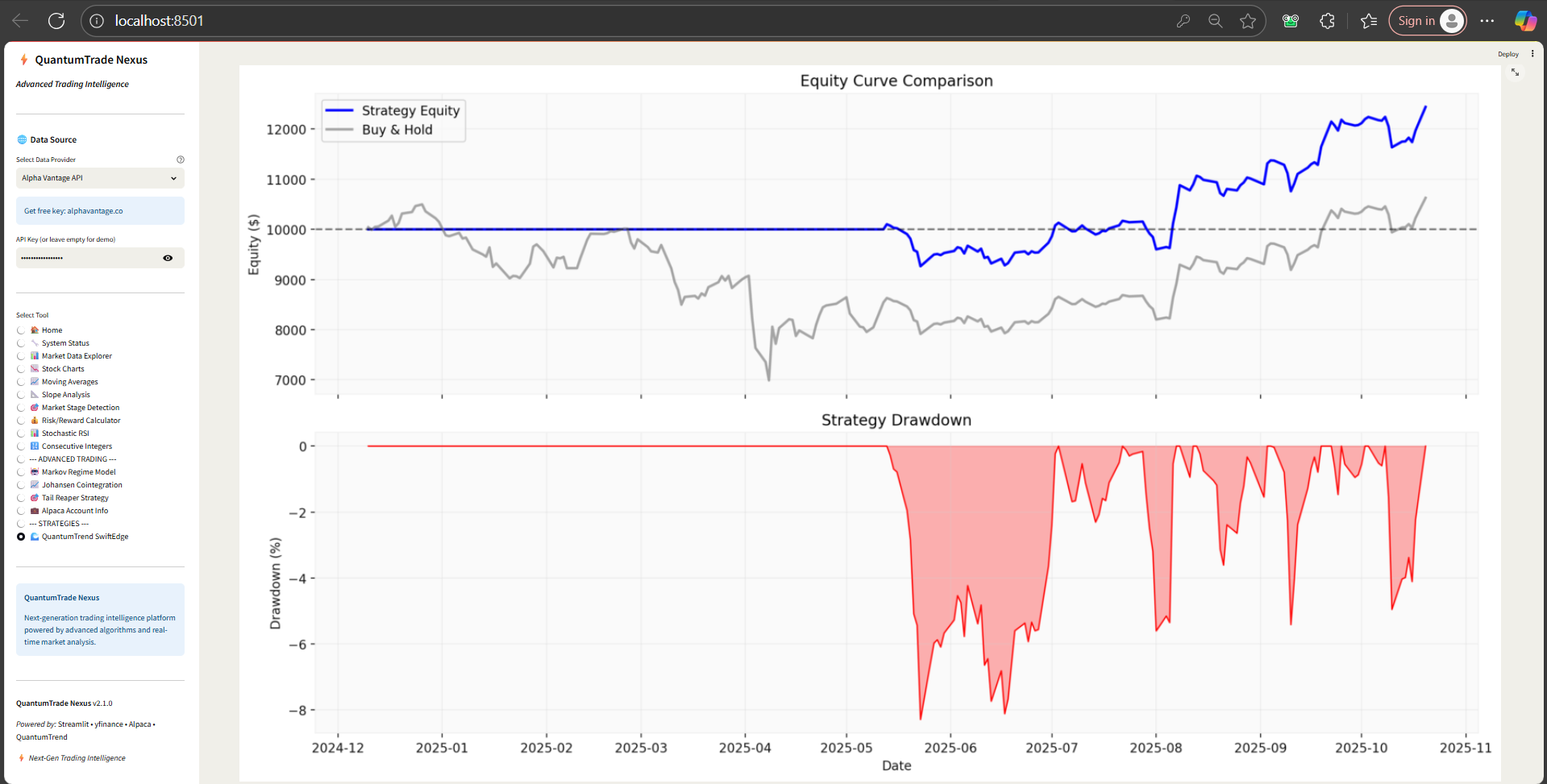The height and width of the screenshot is (784, 1547).
Task: Select the Consecutive Integers tool
Action: 21,446
